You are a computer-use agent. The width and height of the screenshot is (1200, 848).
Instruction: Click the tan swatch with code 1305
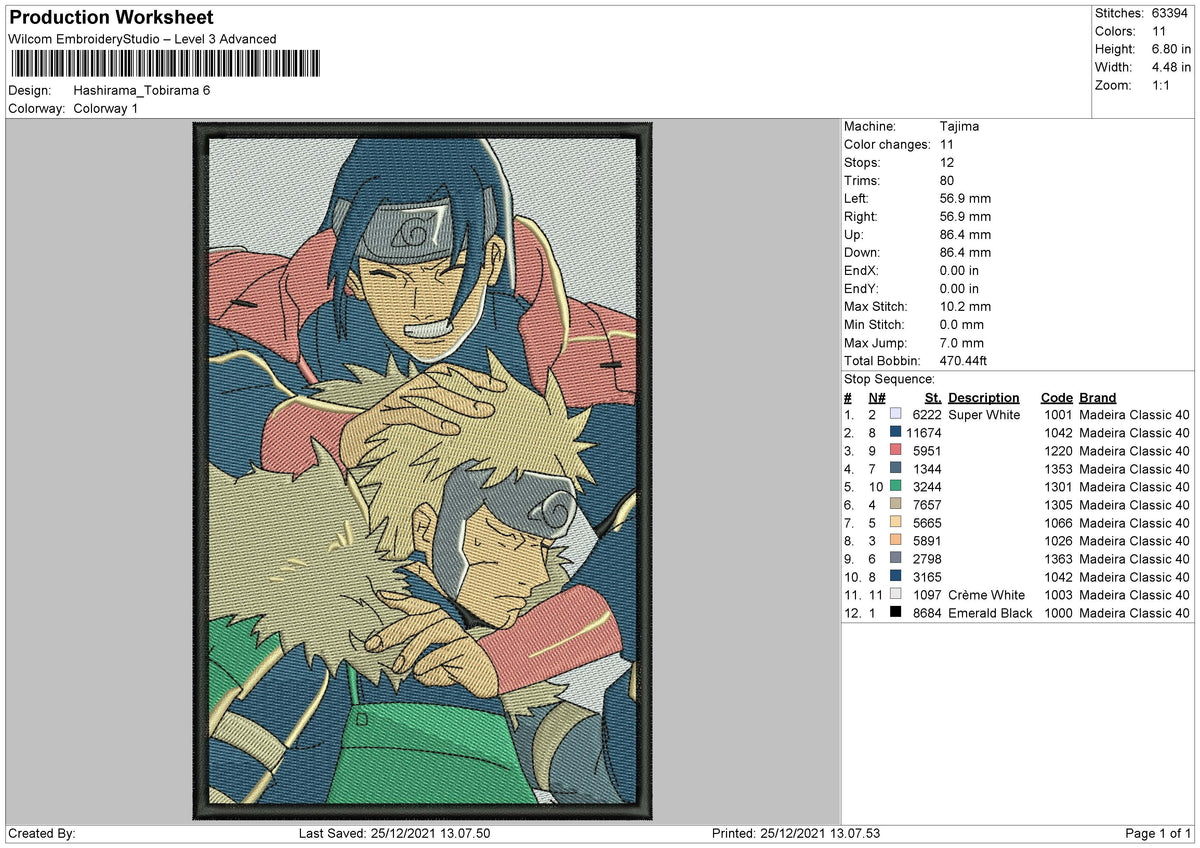point(895,504)
